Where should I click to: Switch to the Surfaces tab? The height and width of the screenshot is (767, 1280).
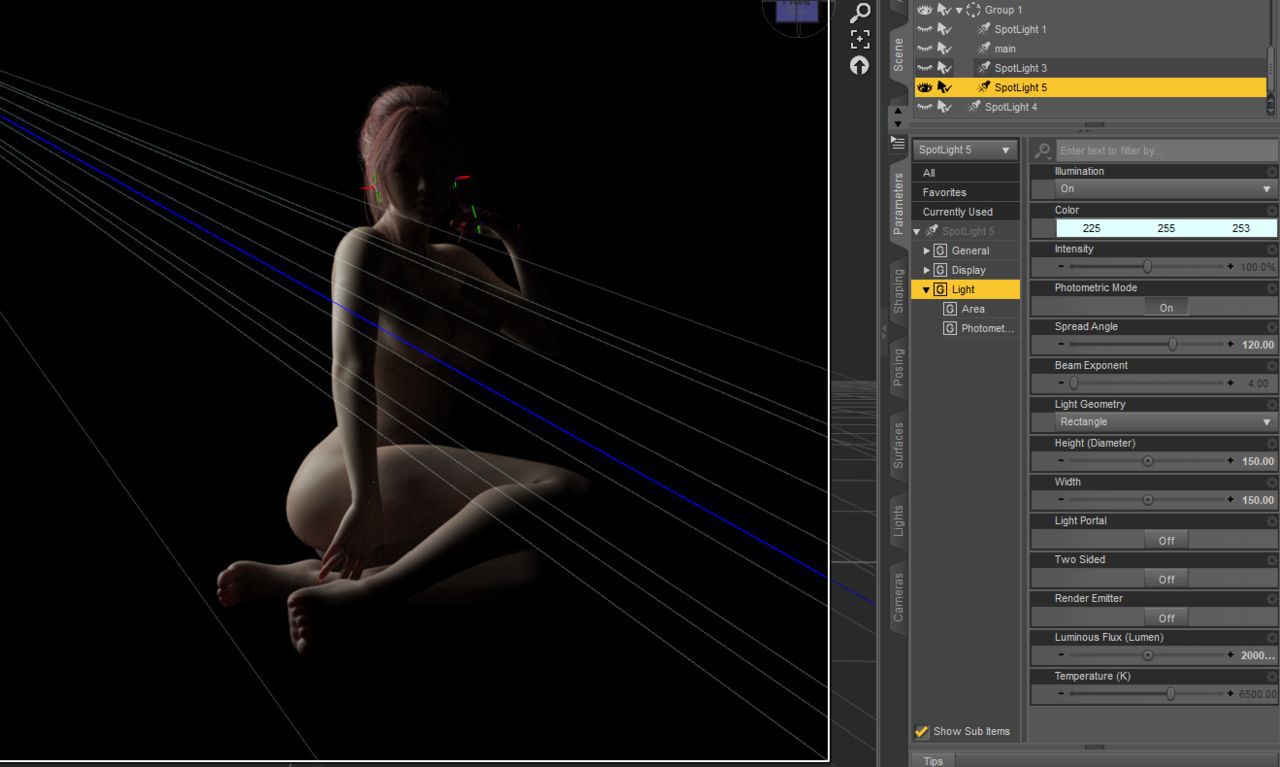click(x=898, y=445)
